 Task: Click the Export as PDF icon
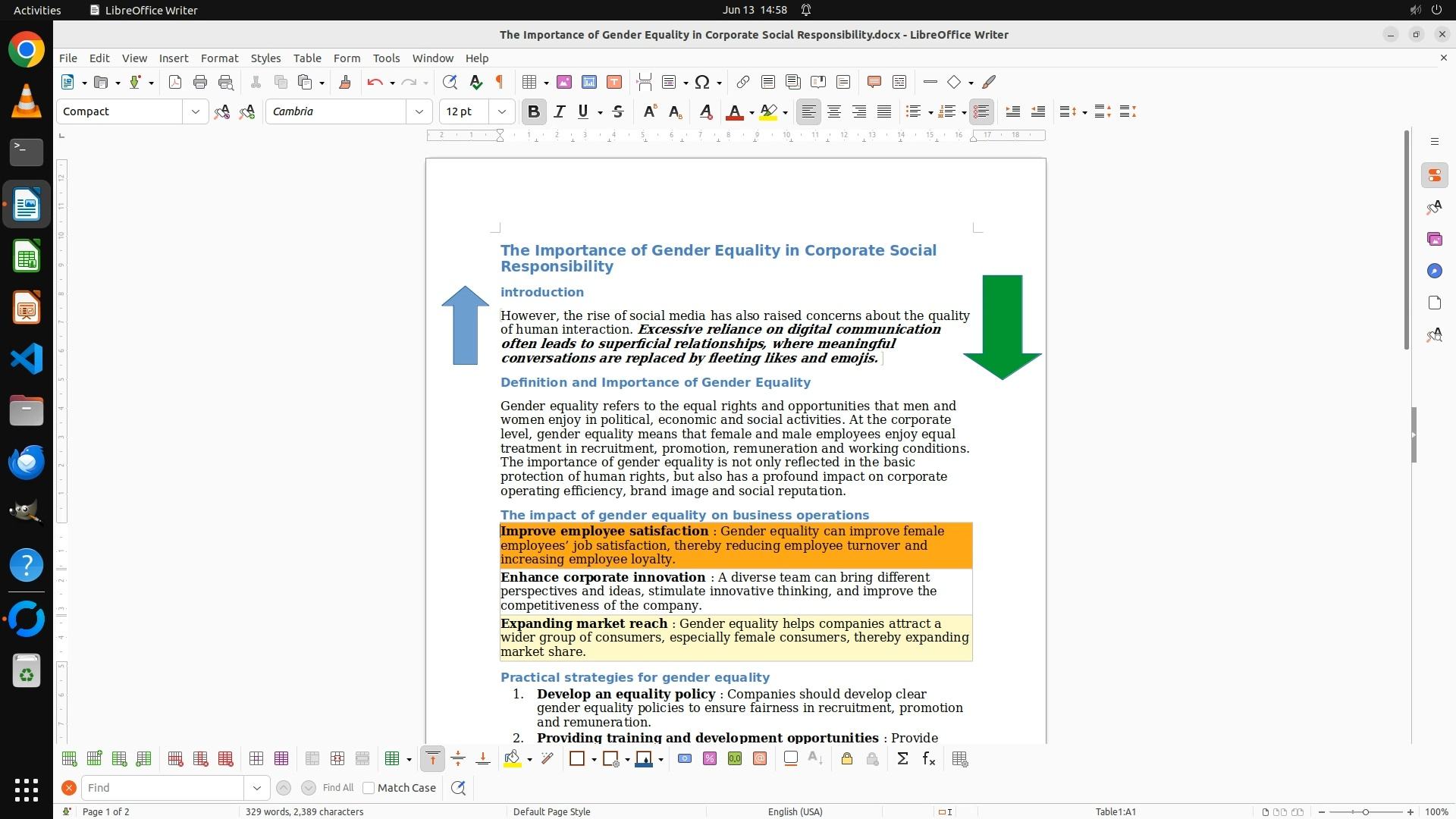click(x=174, y=82)
